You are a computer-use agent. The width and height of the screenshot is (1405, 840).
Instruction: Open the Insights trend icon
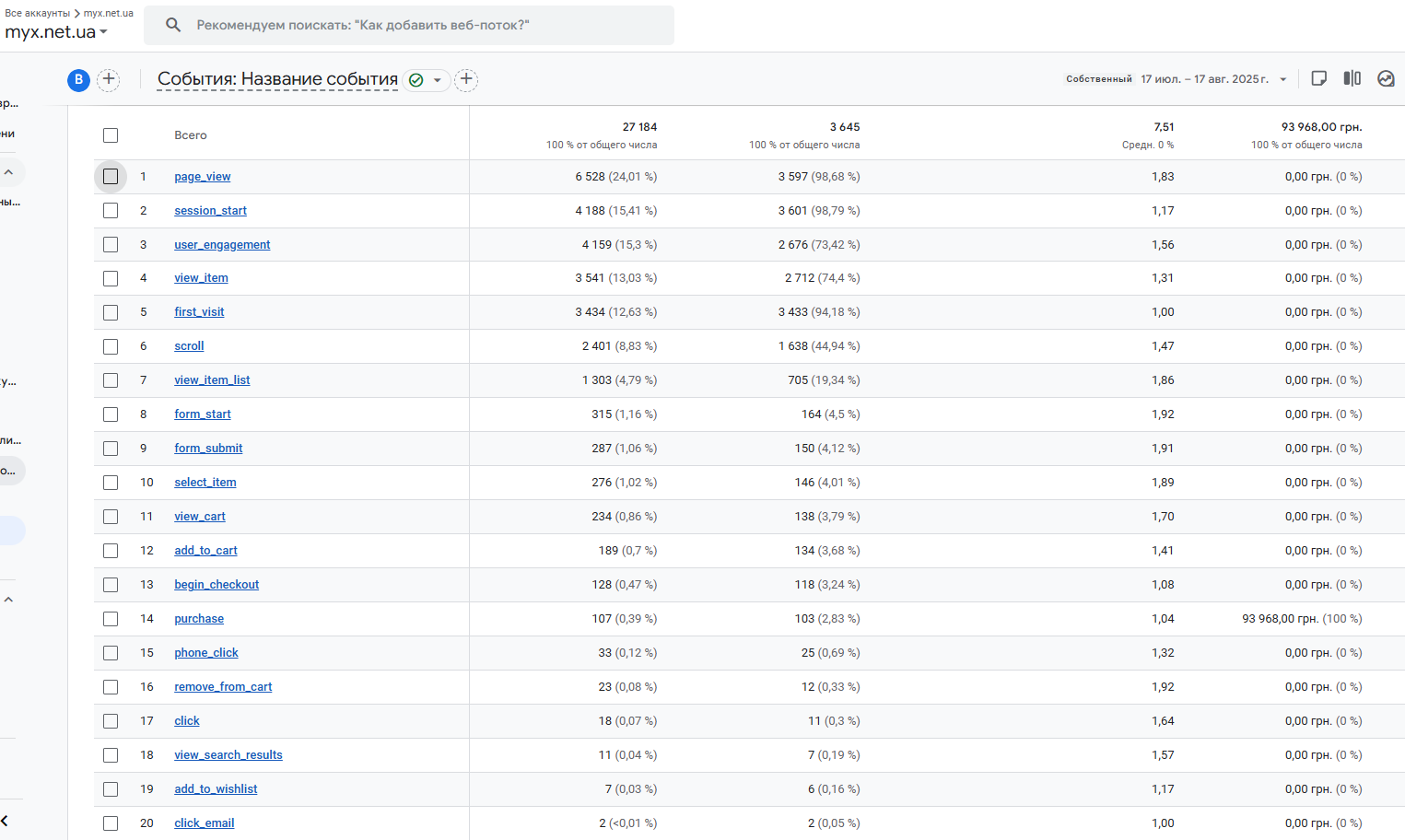tap(1386, 78)
